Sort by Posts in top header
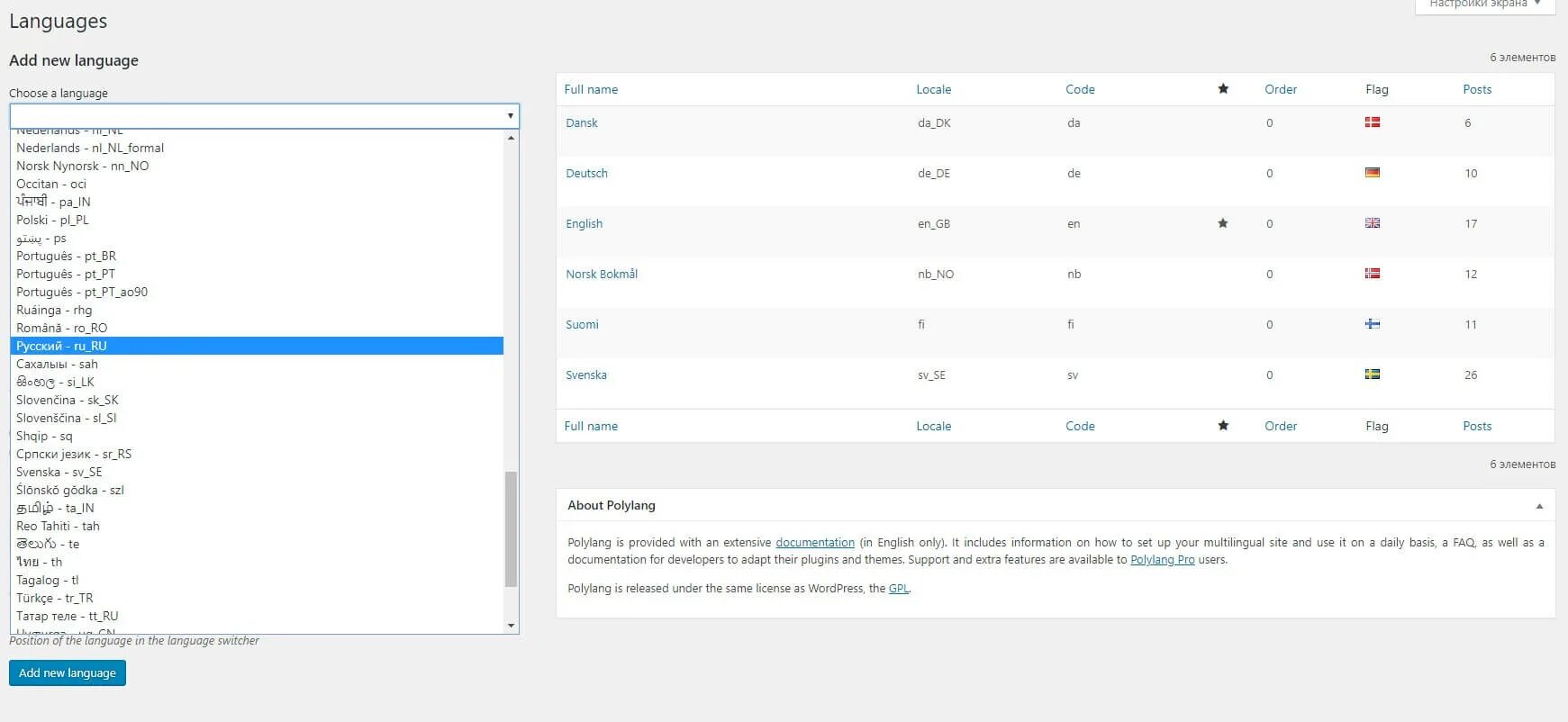1568x722 pixels. [x=1477, y=89]
